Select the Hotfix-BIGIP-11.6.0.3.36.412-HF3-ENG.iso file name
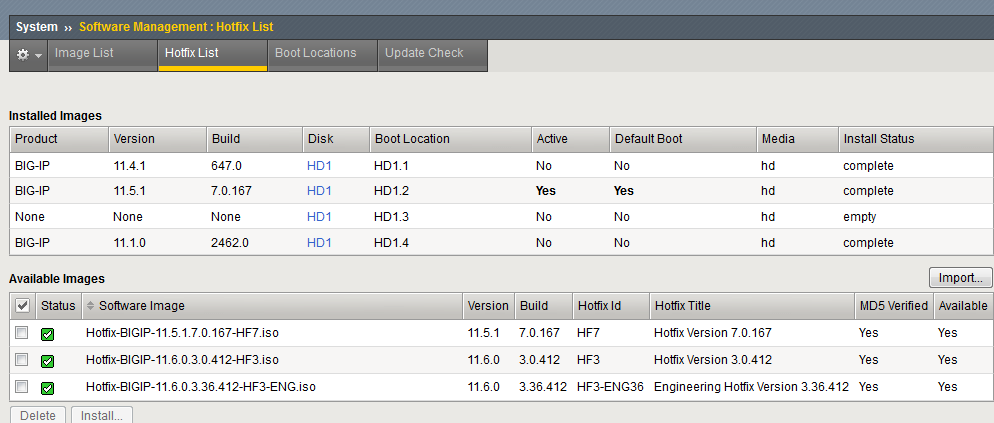 pos(200,387)
